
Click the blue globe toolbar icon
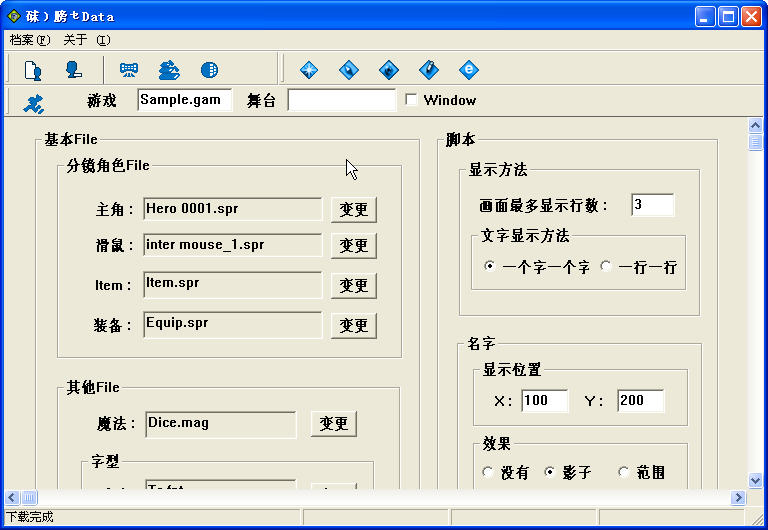tap(209, 70)
